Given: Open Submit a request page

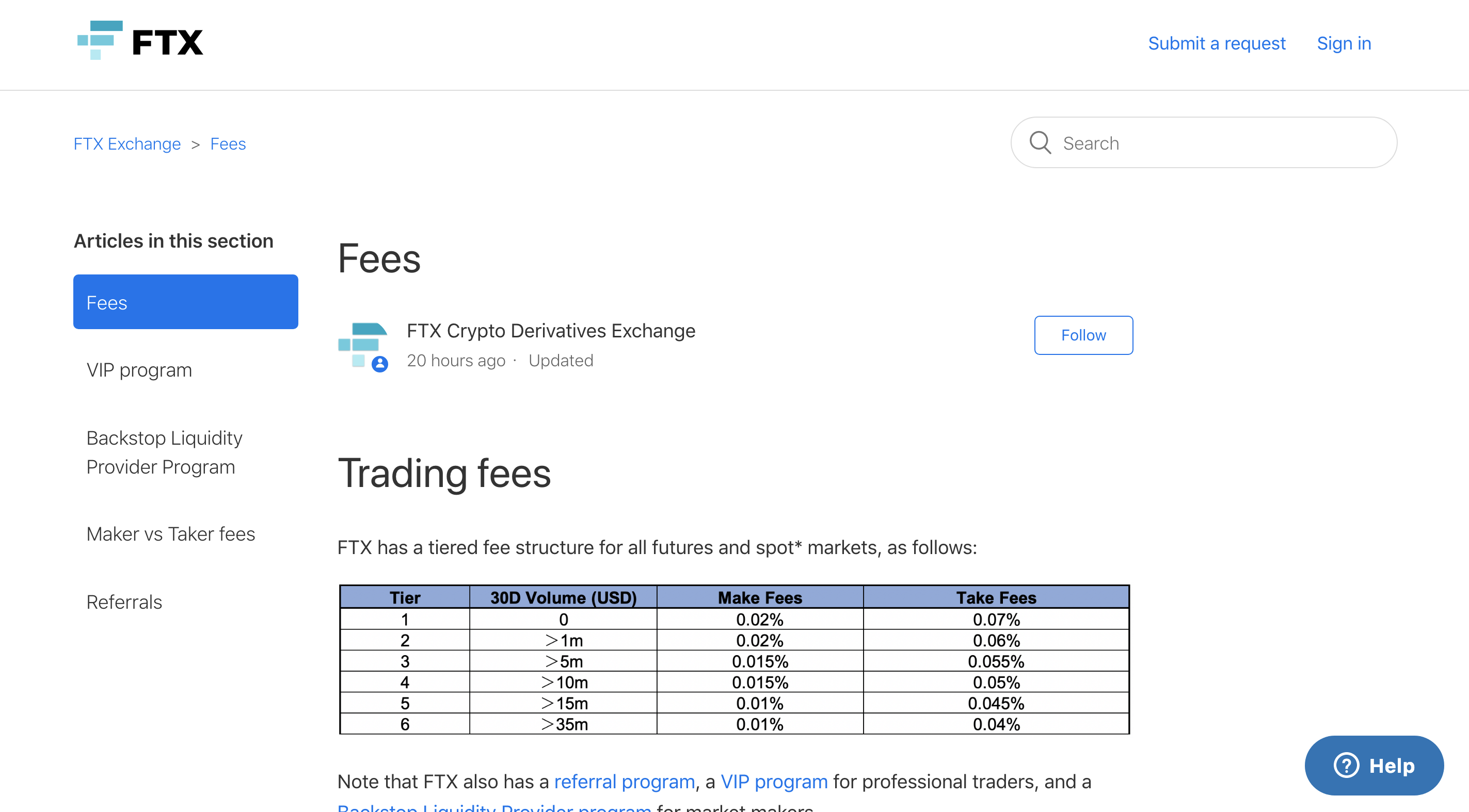Looking at the screenshot, I should click(1217, 43).
